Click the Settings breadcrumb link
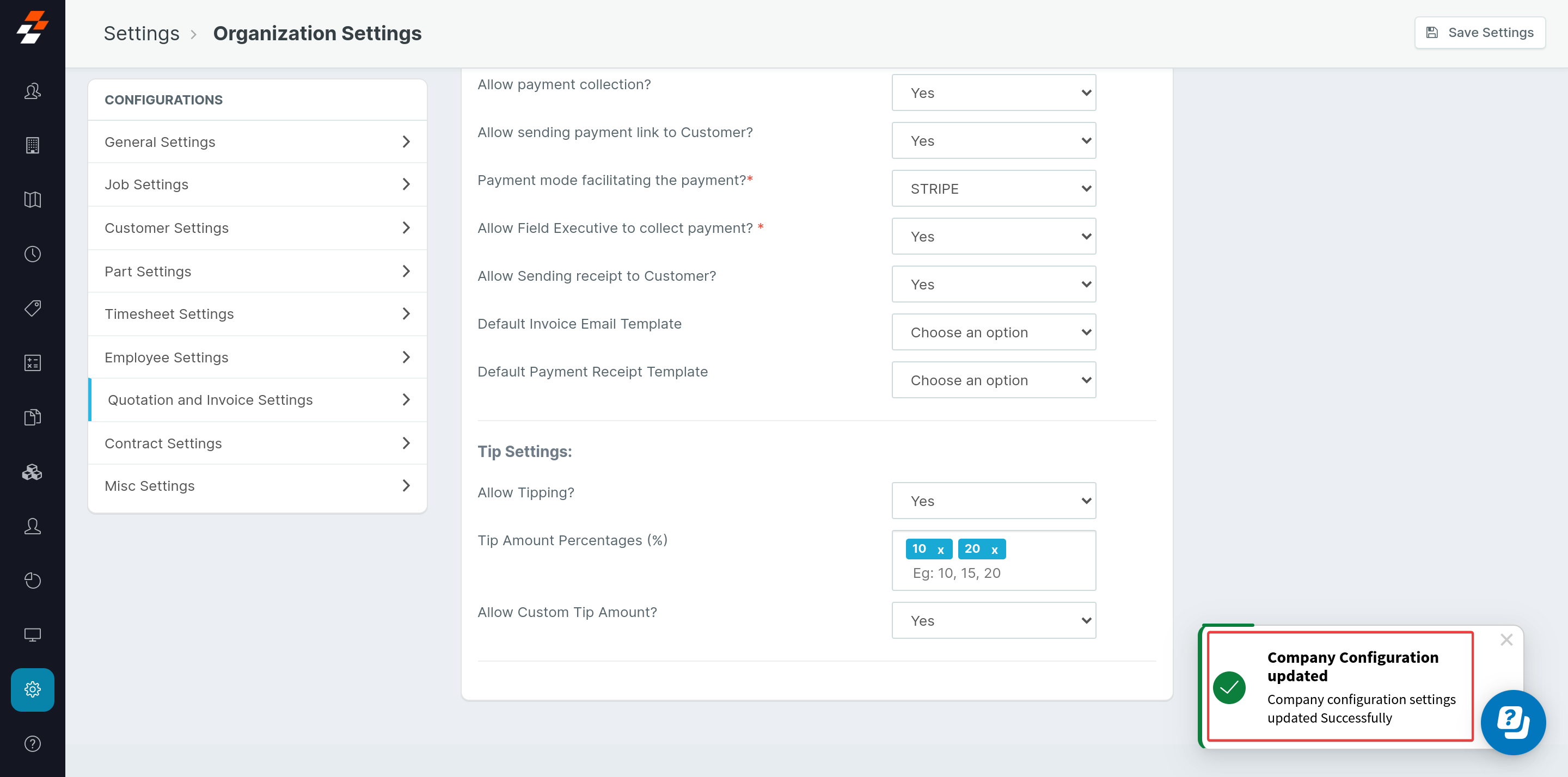 point(141,34)
